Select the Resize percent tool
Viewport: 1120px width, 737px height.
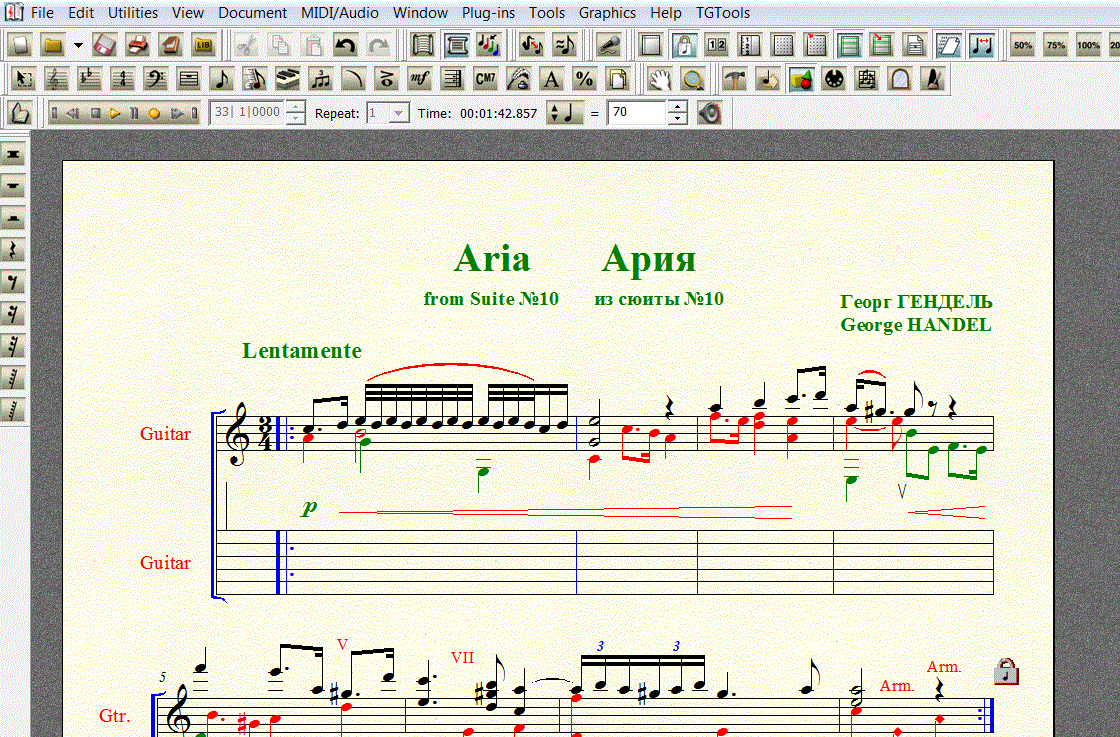click(584, 79)
